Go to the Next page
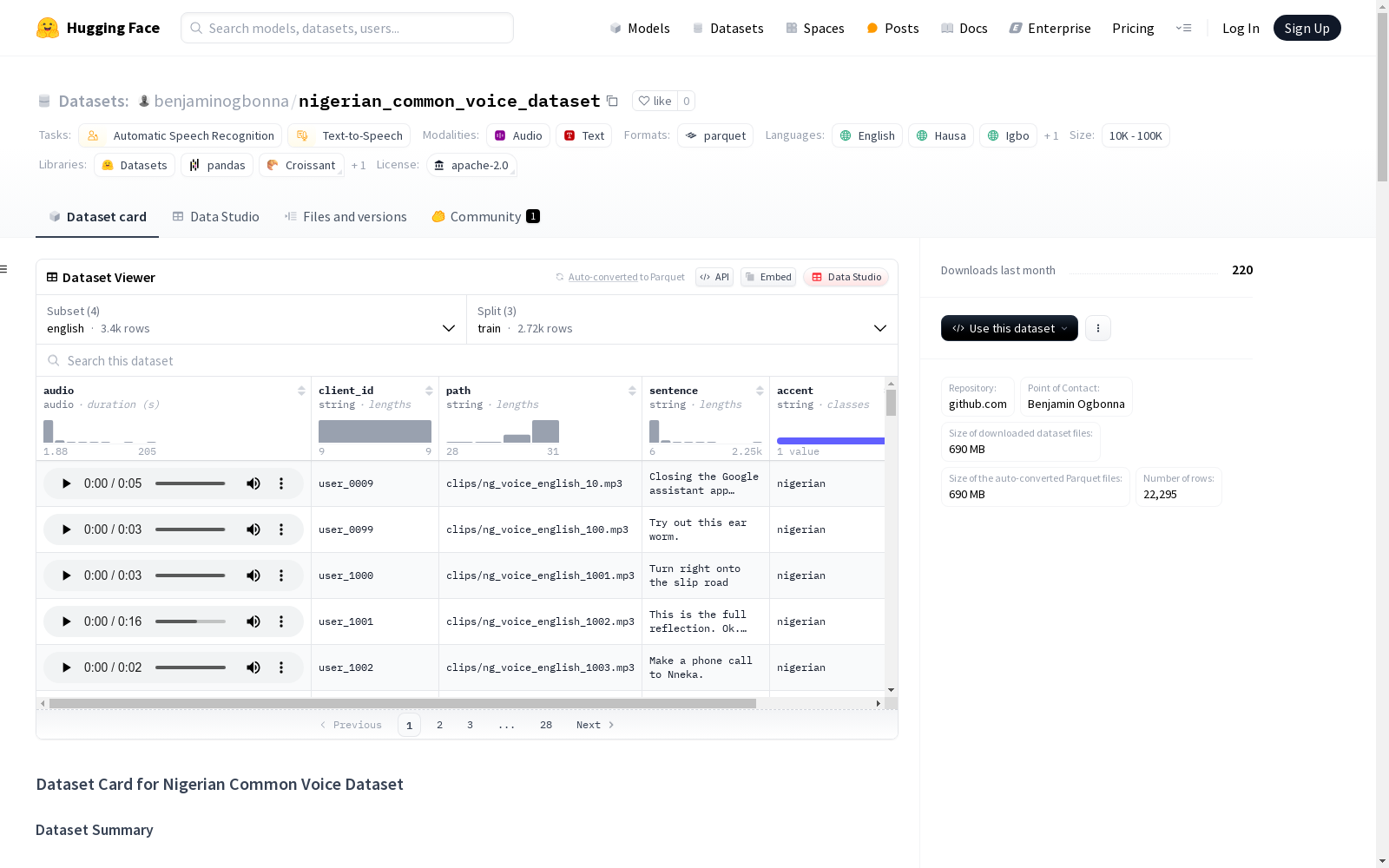This screenshot has height=868, width=1389. tap(596, 725)
